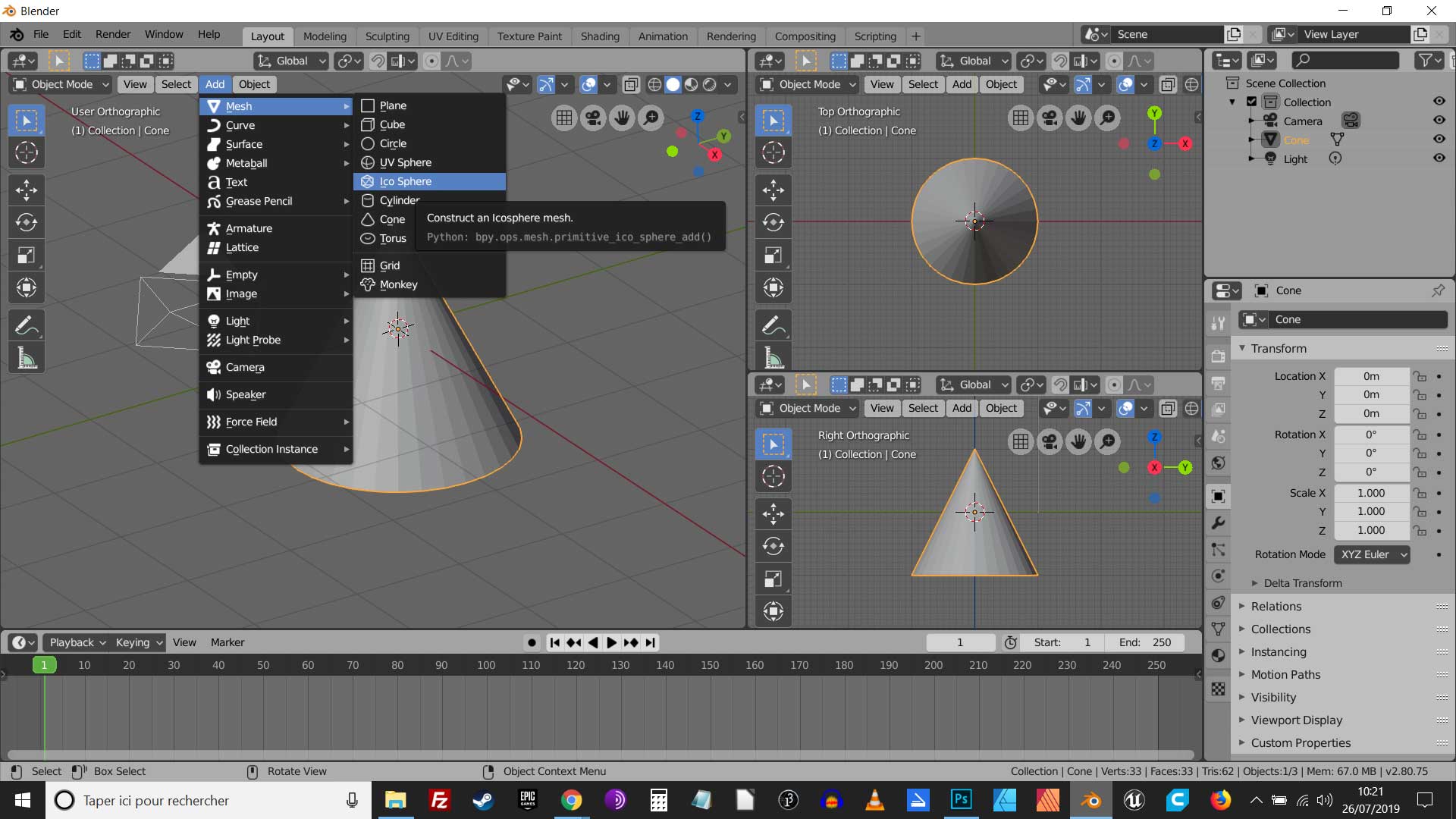This screenshot has height=819, width=1456.
Task: Choose Ico Sphere from the Mesh submenu
Action: 406,181
